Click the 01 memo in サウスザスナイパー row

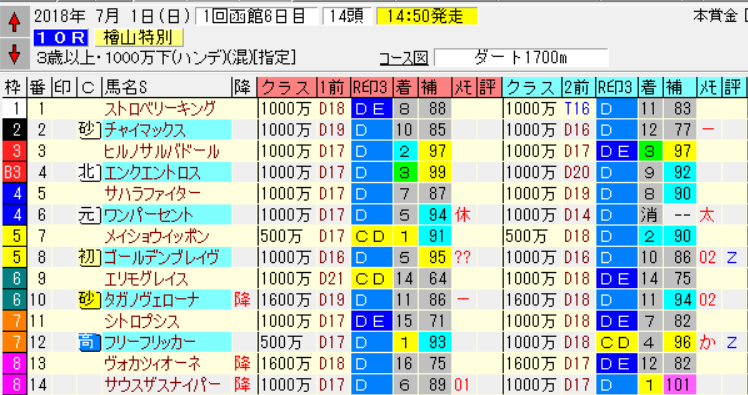click(x=462, y=385)
